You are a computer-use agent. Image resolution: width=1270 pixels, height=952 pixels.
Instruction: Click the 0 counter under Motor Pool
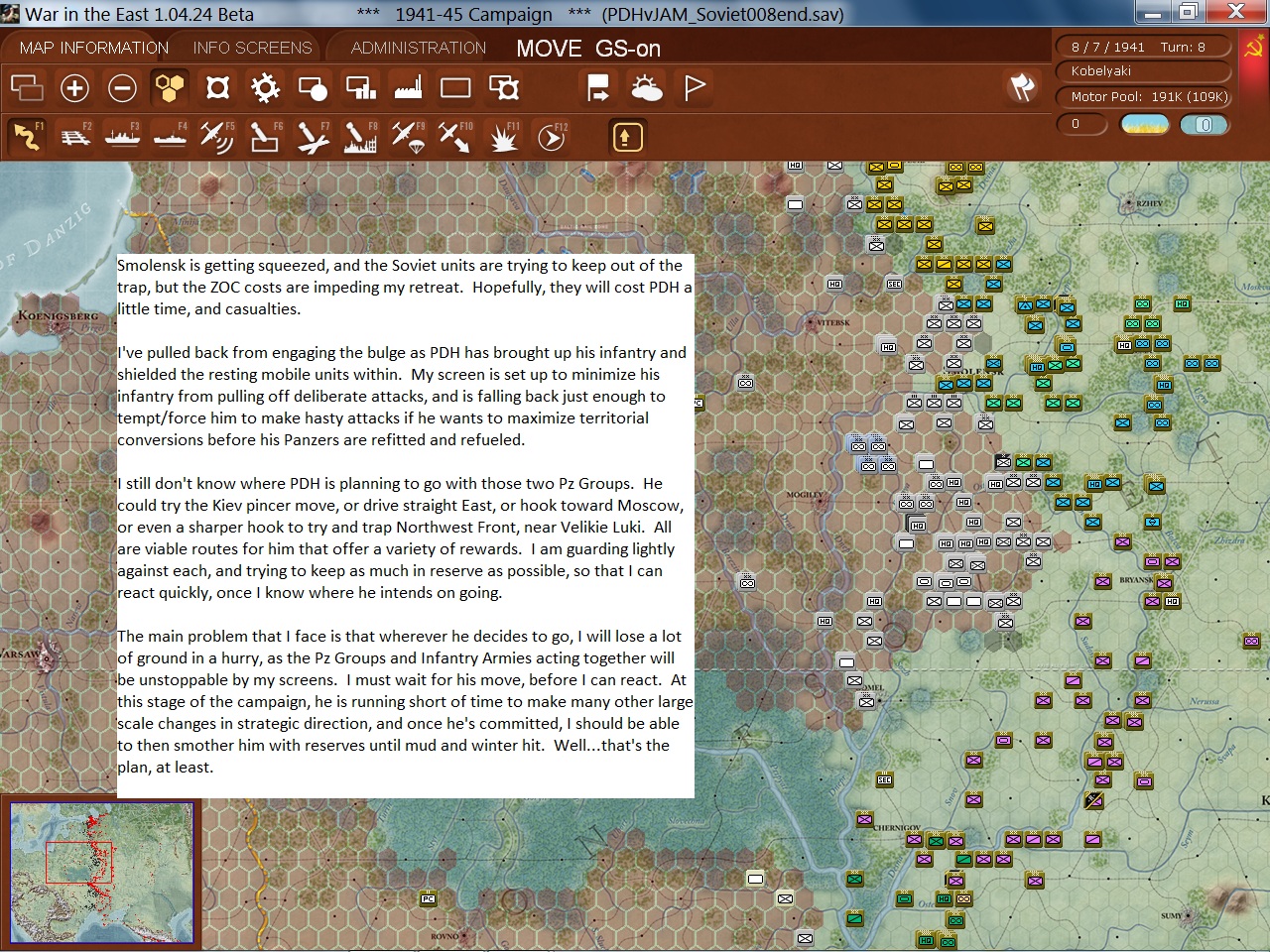coord(1083,125)
